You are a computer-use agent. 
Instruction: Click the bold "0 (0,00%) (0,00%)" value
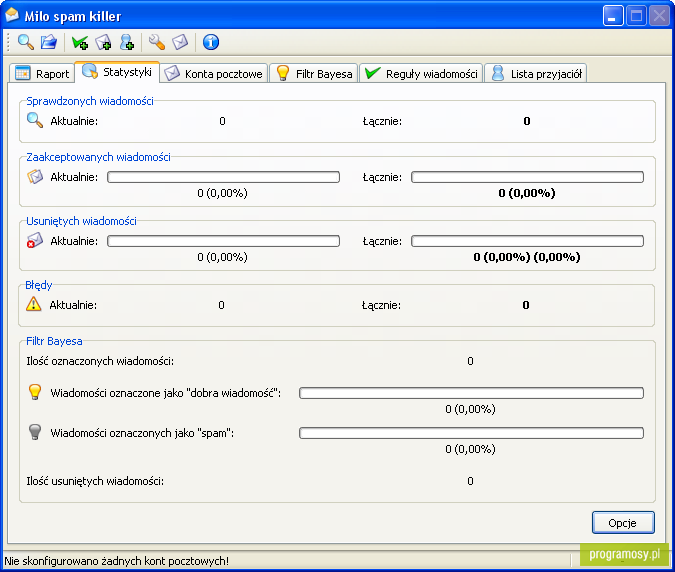pyautogui.click(x=527, y=257)
